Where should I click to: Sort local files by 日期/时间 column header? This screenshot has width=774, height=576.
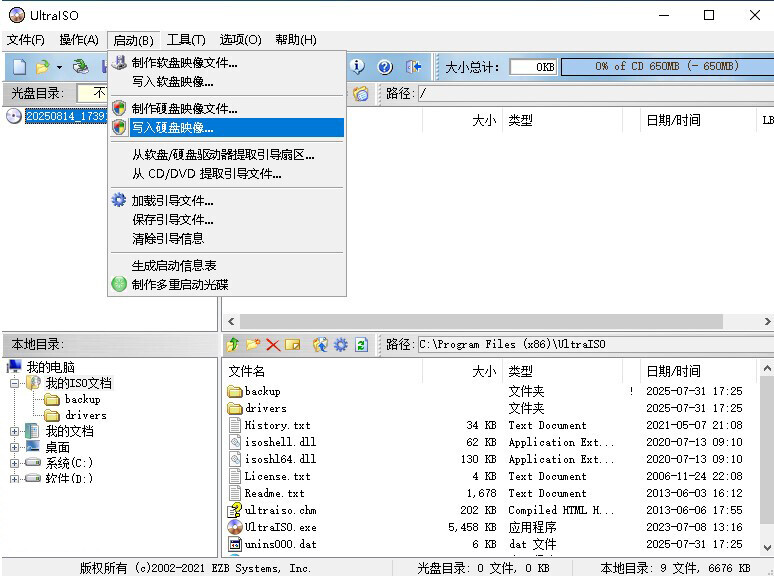(x=698, y=371)
